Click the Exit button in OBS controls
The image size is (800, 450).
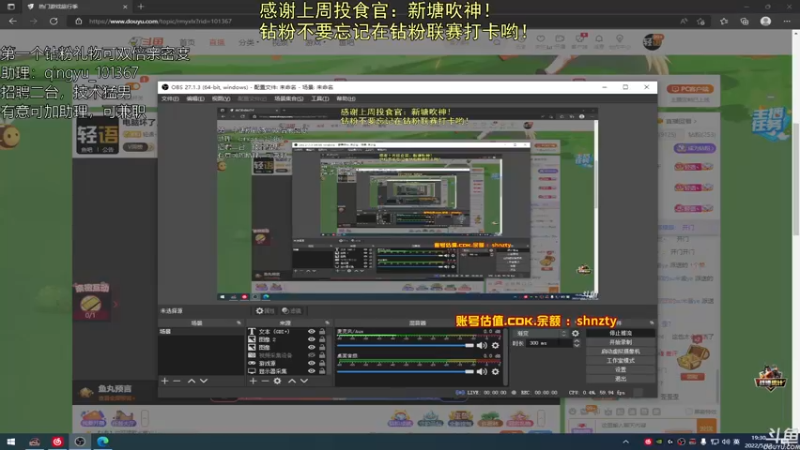620,379
